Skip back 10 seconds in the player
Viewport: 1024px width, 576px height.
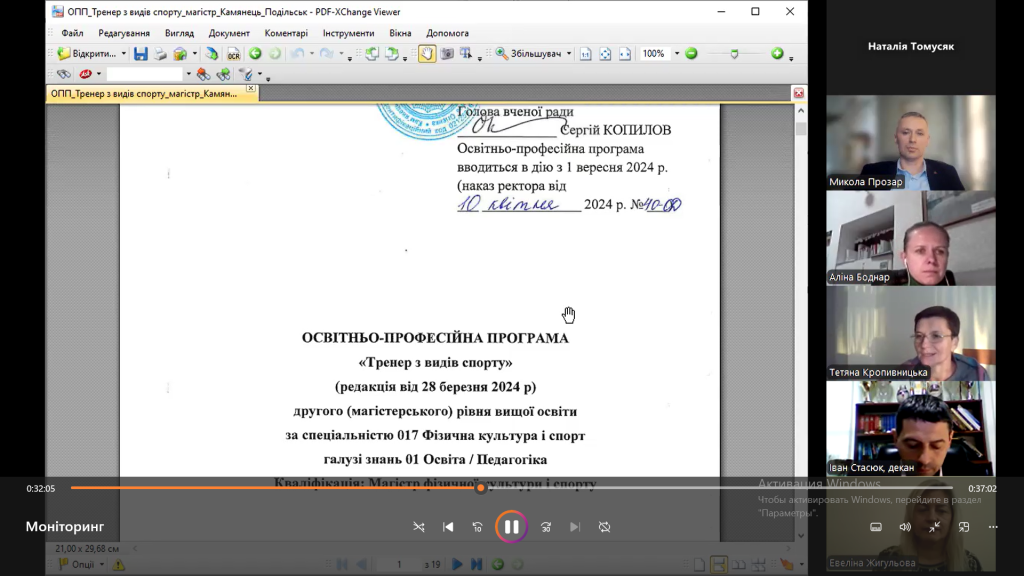pos(478,527)
